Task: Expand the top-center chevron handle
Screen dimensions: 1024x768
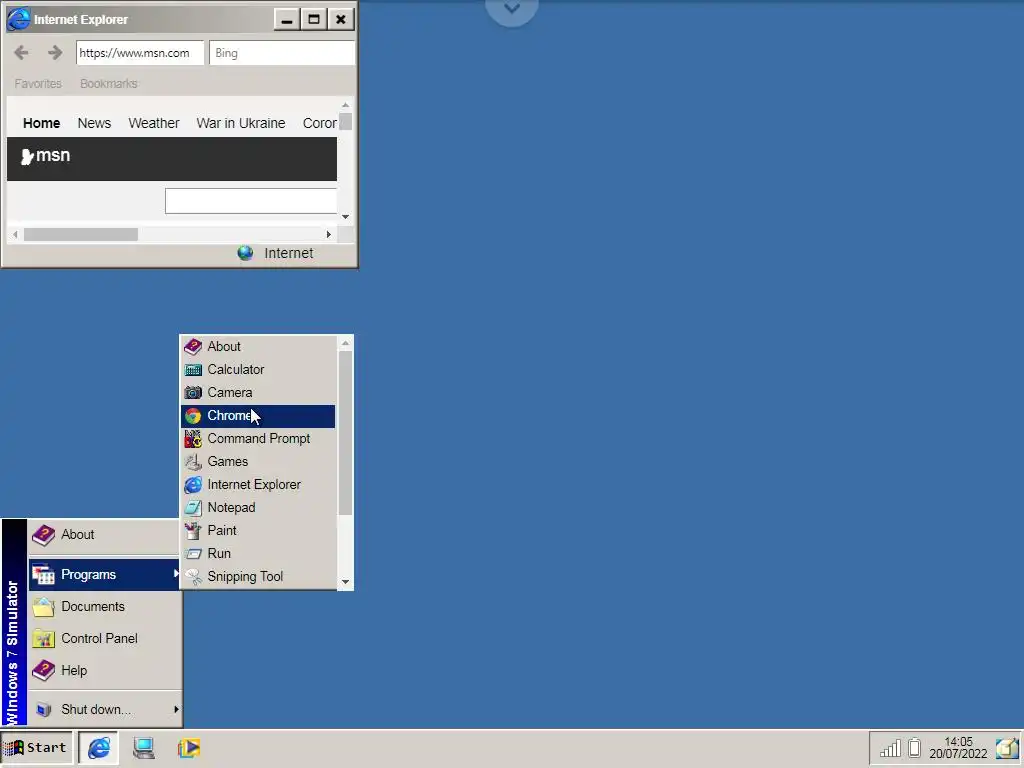Action: coord(512,9)
